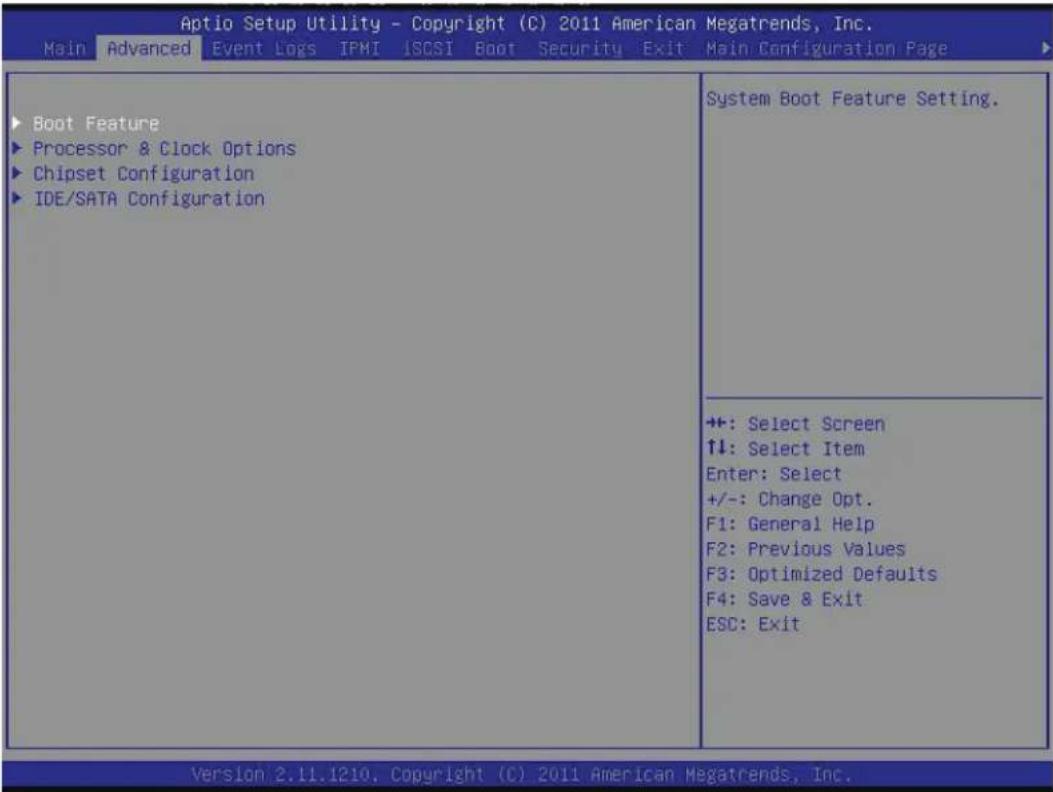Click the 'F3: Optimized Defaults' hint
Screen dimensions: 1053x792
[821, 574]
